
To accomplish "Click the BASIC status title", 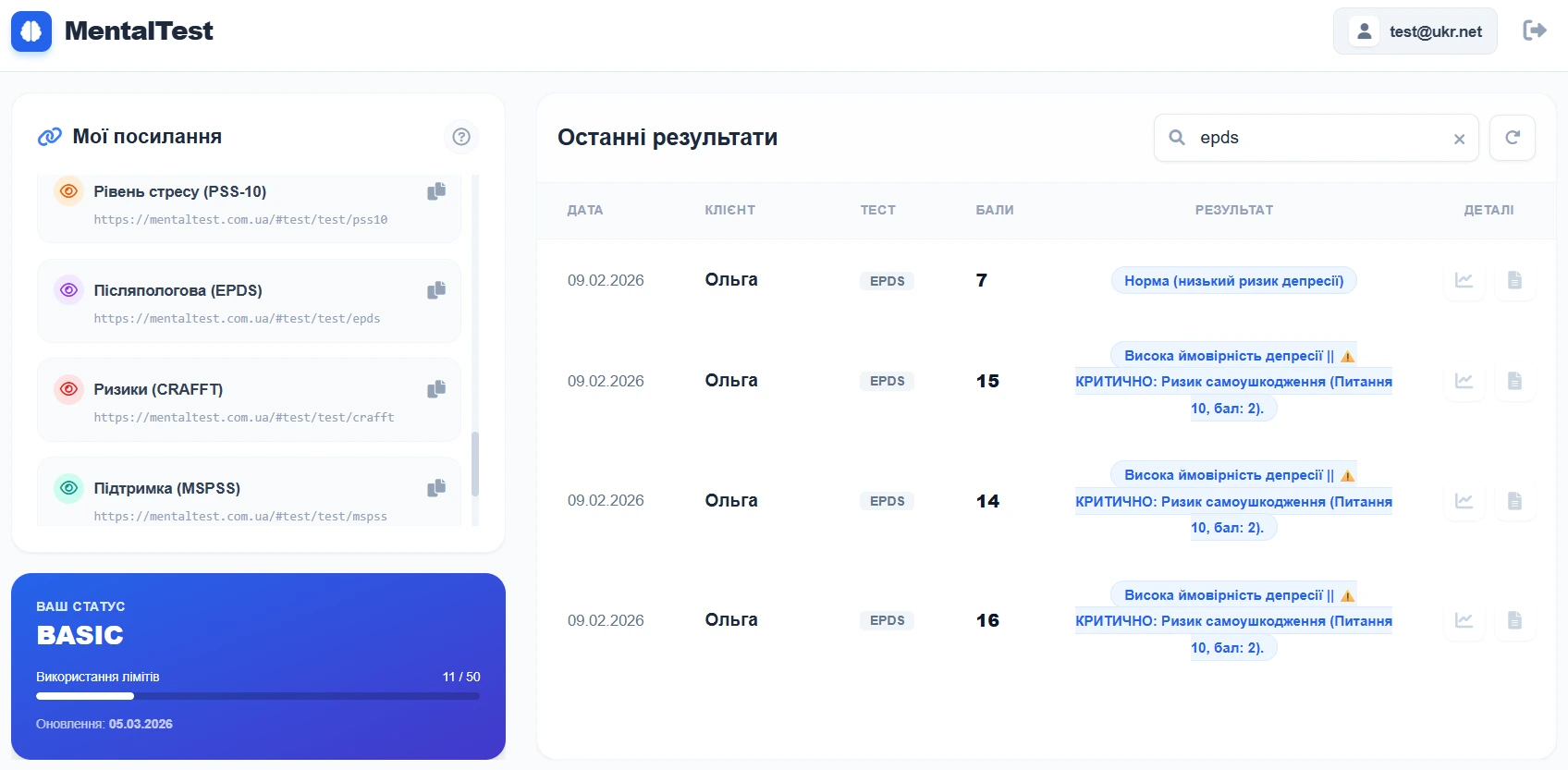I will (80, 636).
